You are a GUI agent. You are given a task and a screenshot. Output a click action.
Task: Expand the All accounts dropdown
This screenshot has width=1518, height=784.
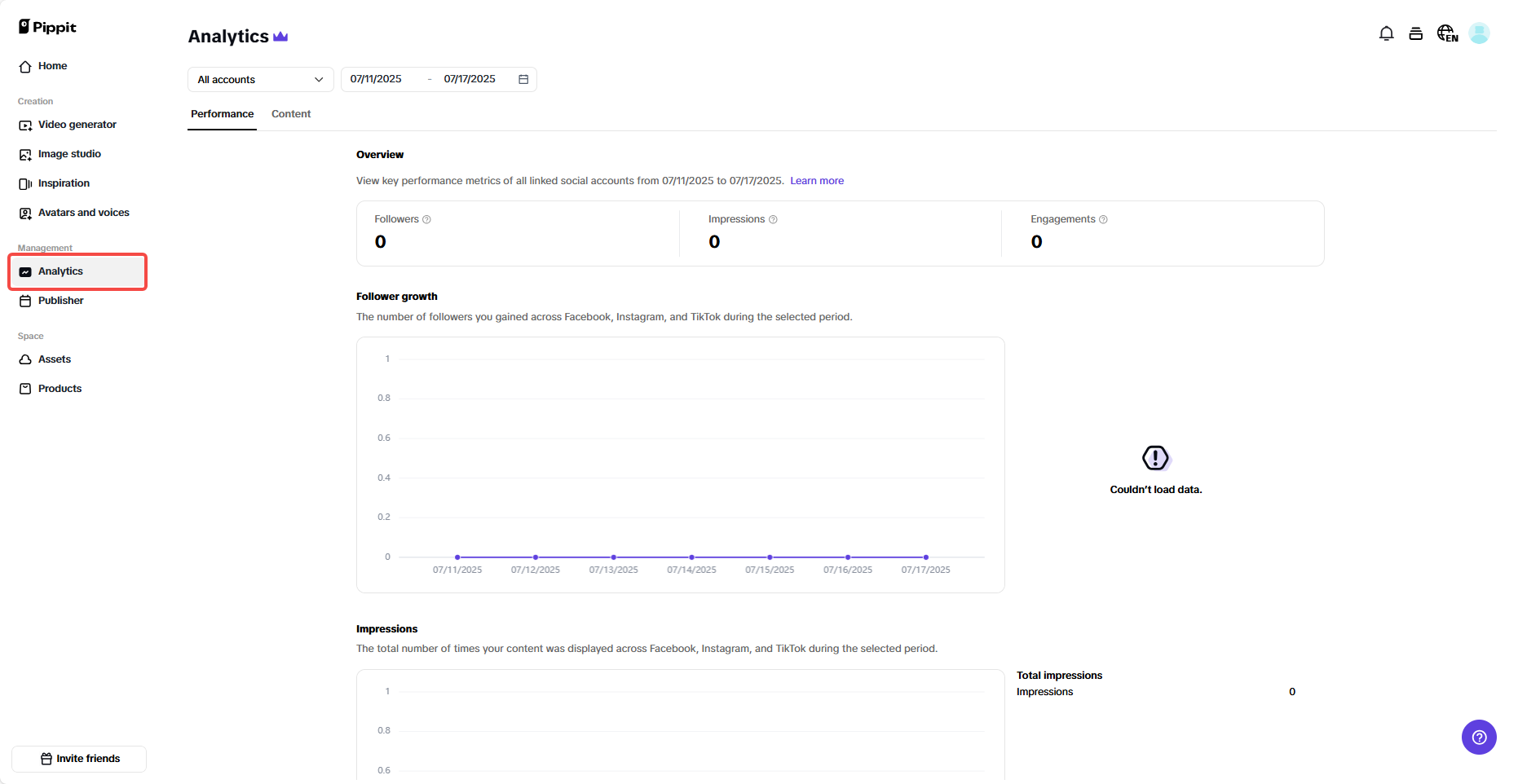[x=260, y=79]
